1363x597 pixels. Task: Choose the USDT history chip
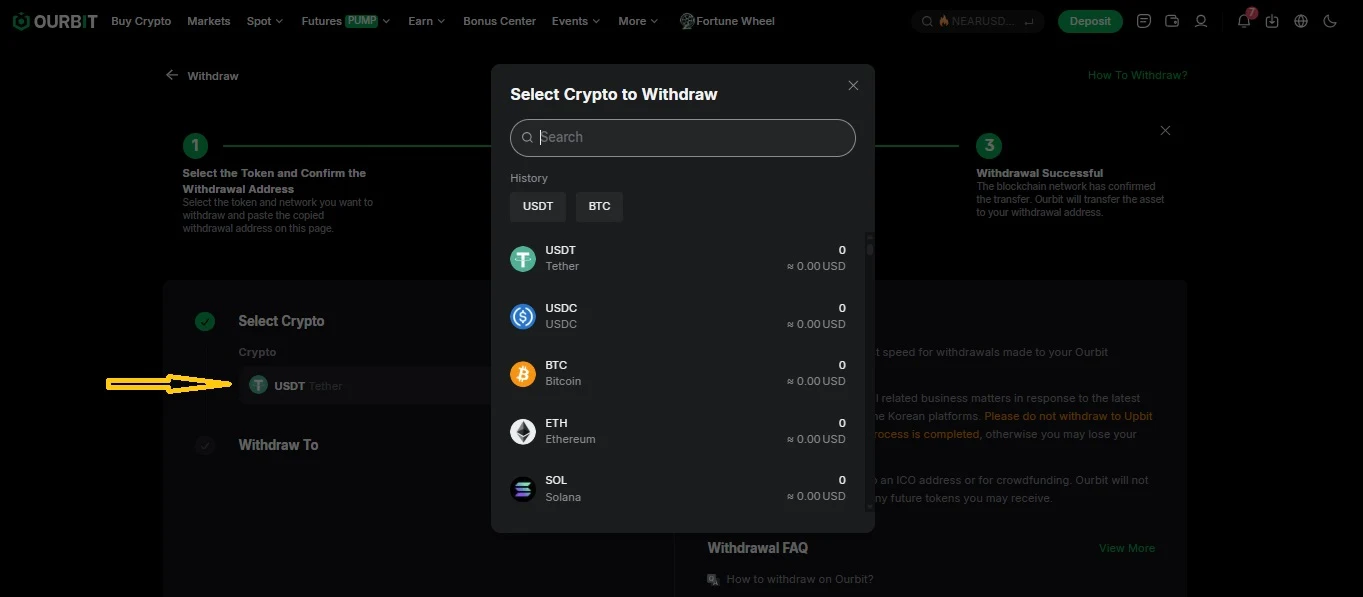538,207
